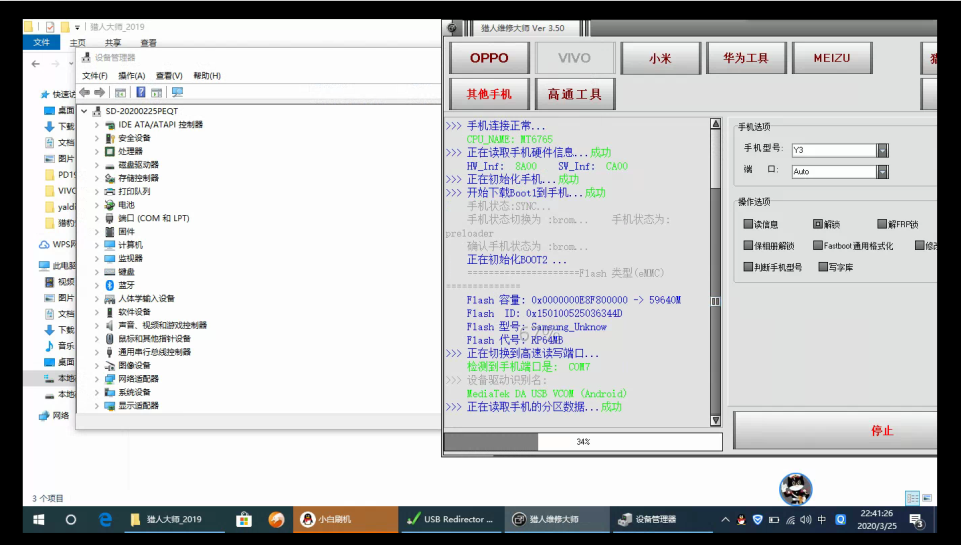Open Cortana search circle on taskbar

70,520
